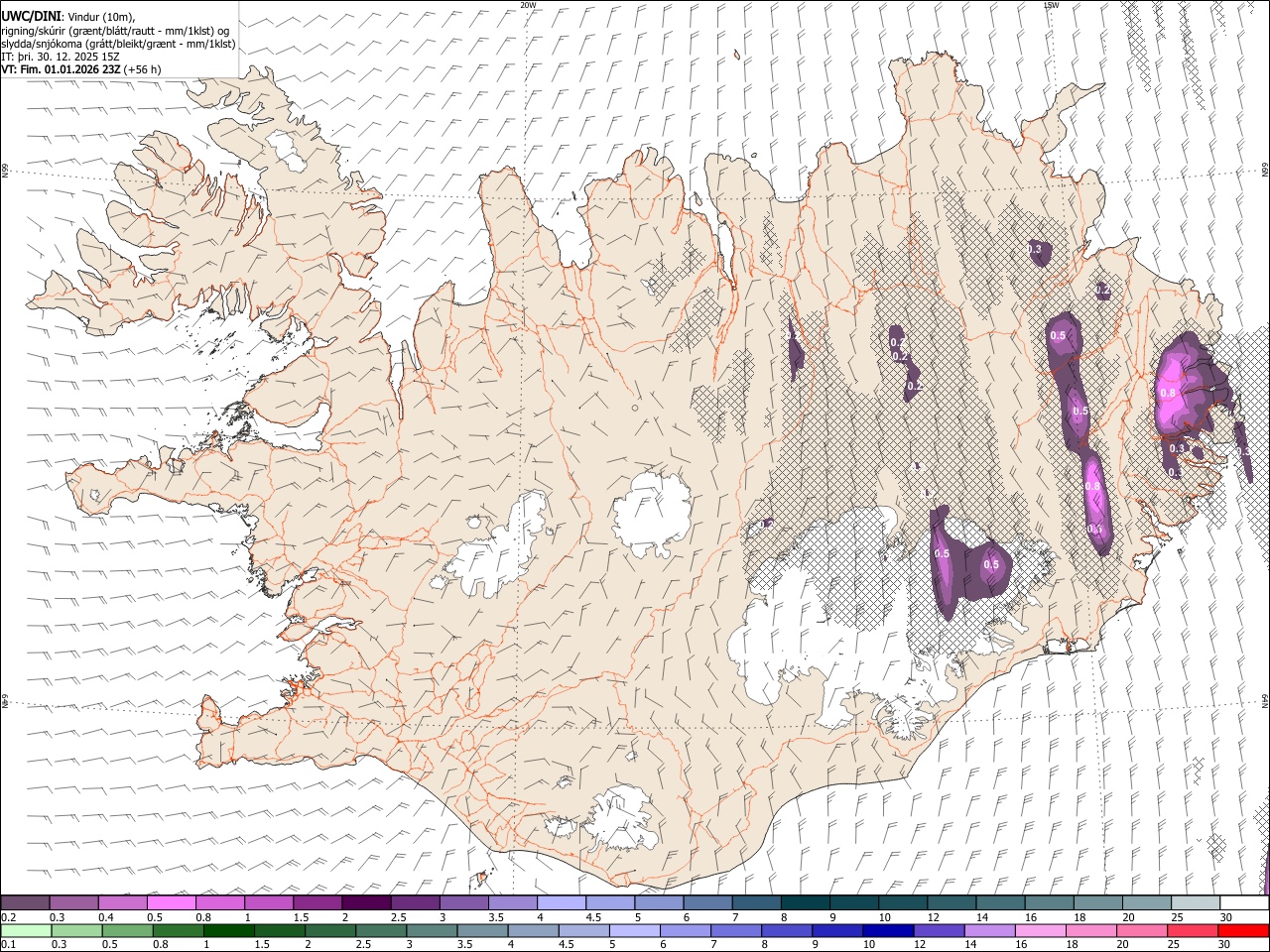The height and width of the screenshot is (952, 1270).
Task: Click the bright pink snowfall patch labeled 0.8 in the east
Action: 1179,389
